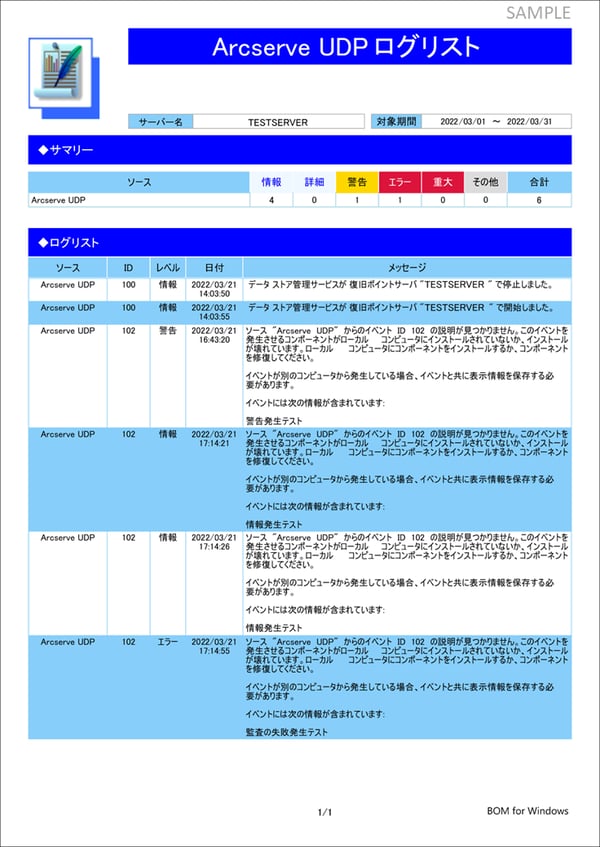Image resolution: width=600 pixels, height=847 pixels.
Task: Click the message ending で開始しました
Action: (x=402, y=308)
